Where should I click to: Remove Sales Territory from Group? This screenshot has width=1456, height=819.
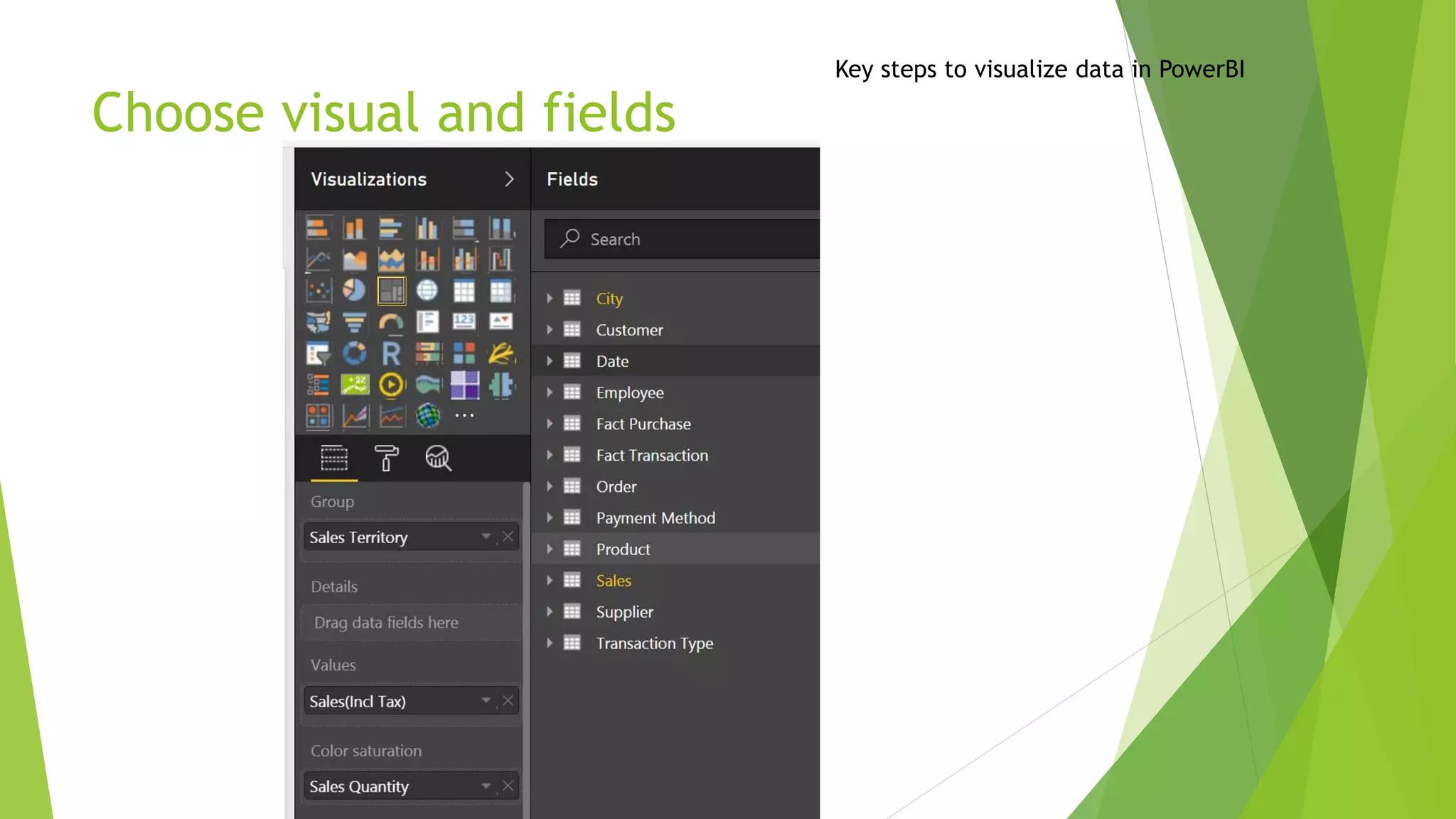(x=508, y=537)
